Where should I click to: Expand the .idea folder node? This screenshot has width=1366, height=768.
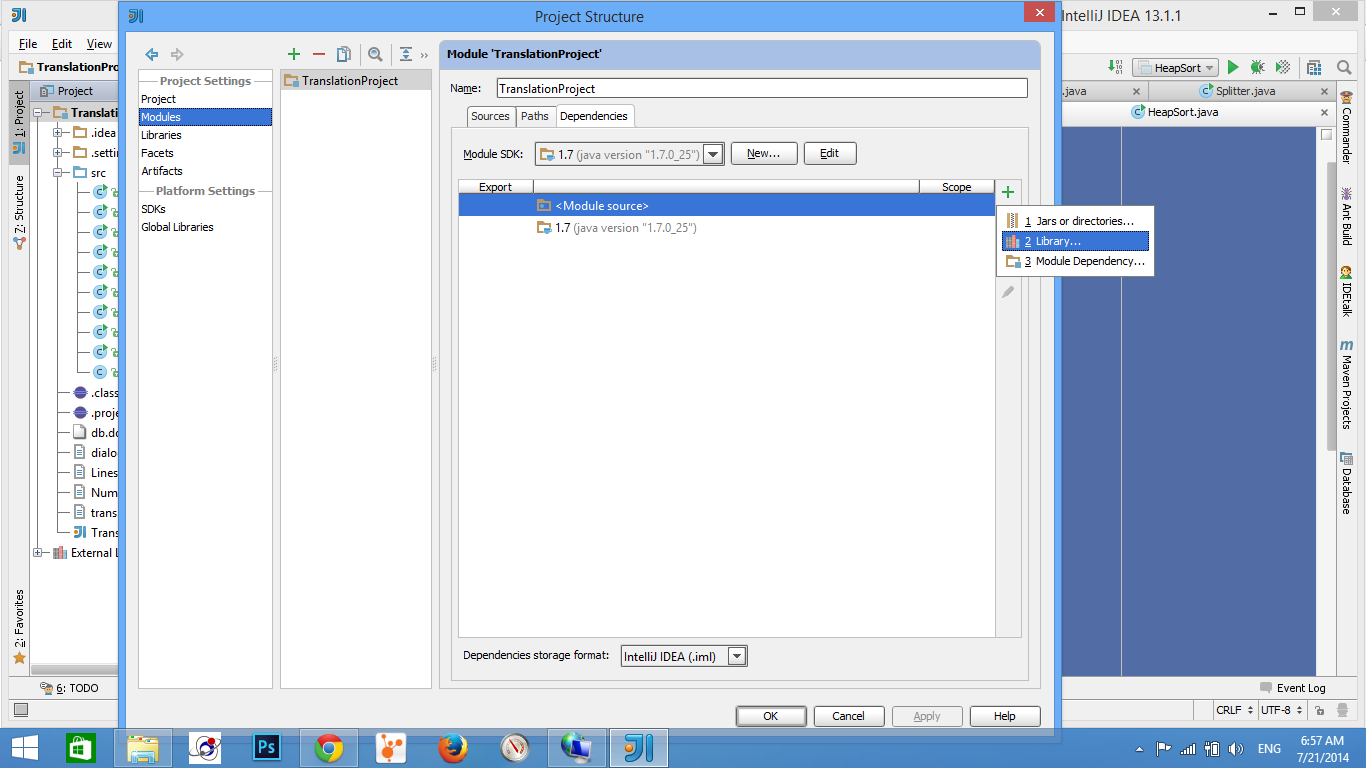pos(58,133)
